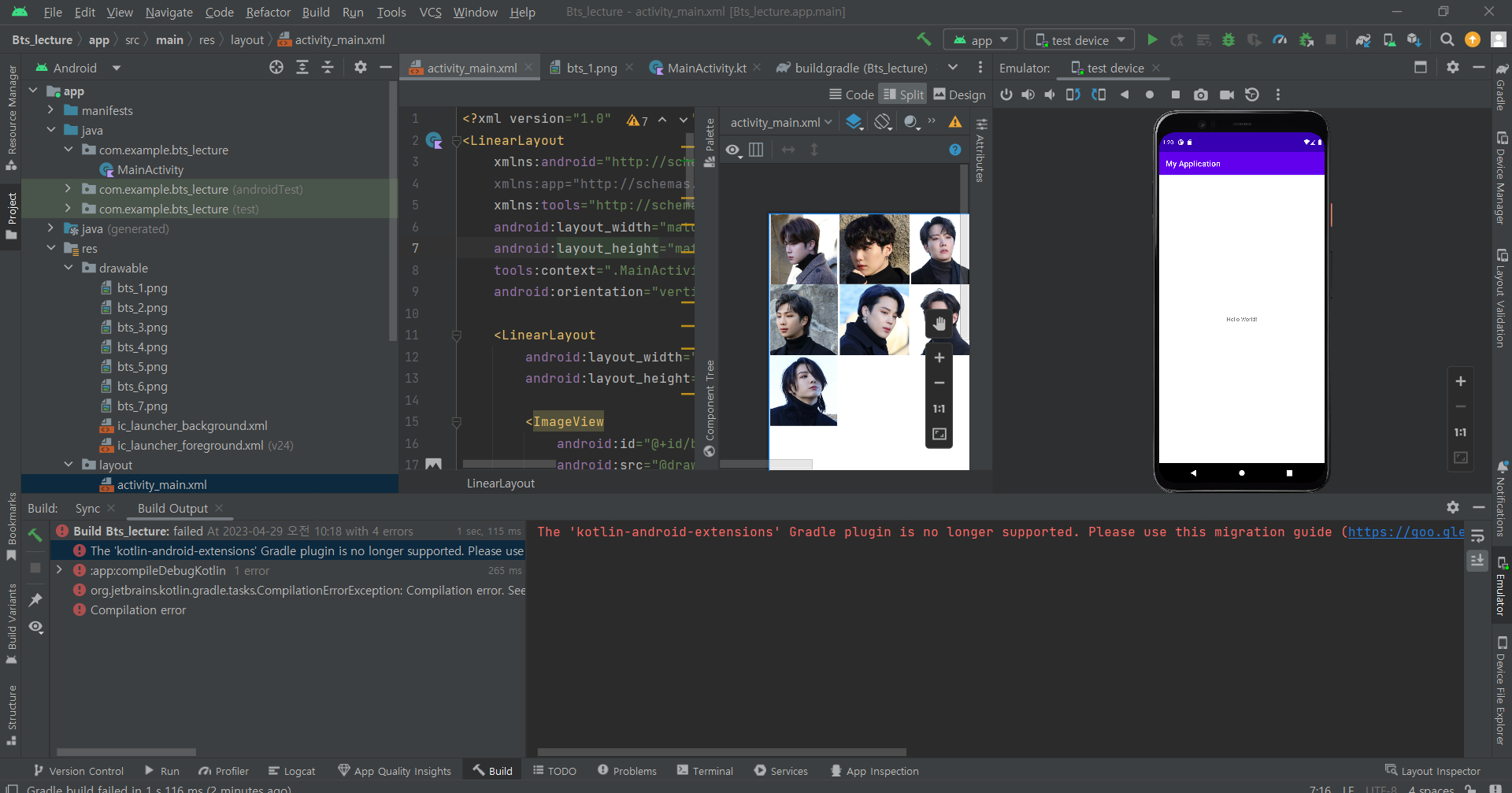
Task: Select bts_4.png in drawable folder
Action: 142,346
